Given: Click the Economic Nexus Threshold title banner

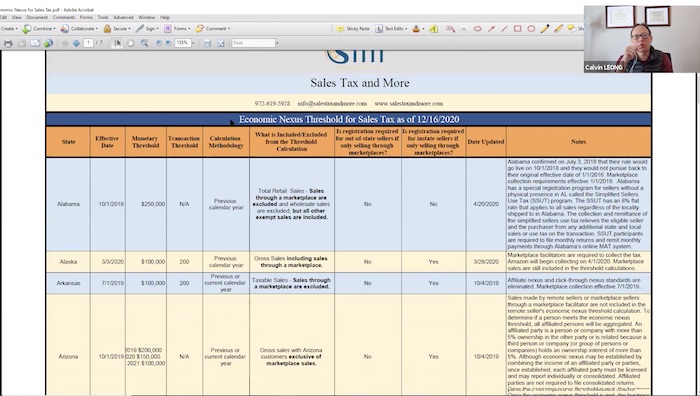Looking at the screenshot, I should coord(348,119).
